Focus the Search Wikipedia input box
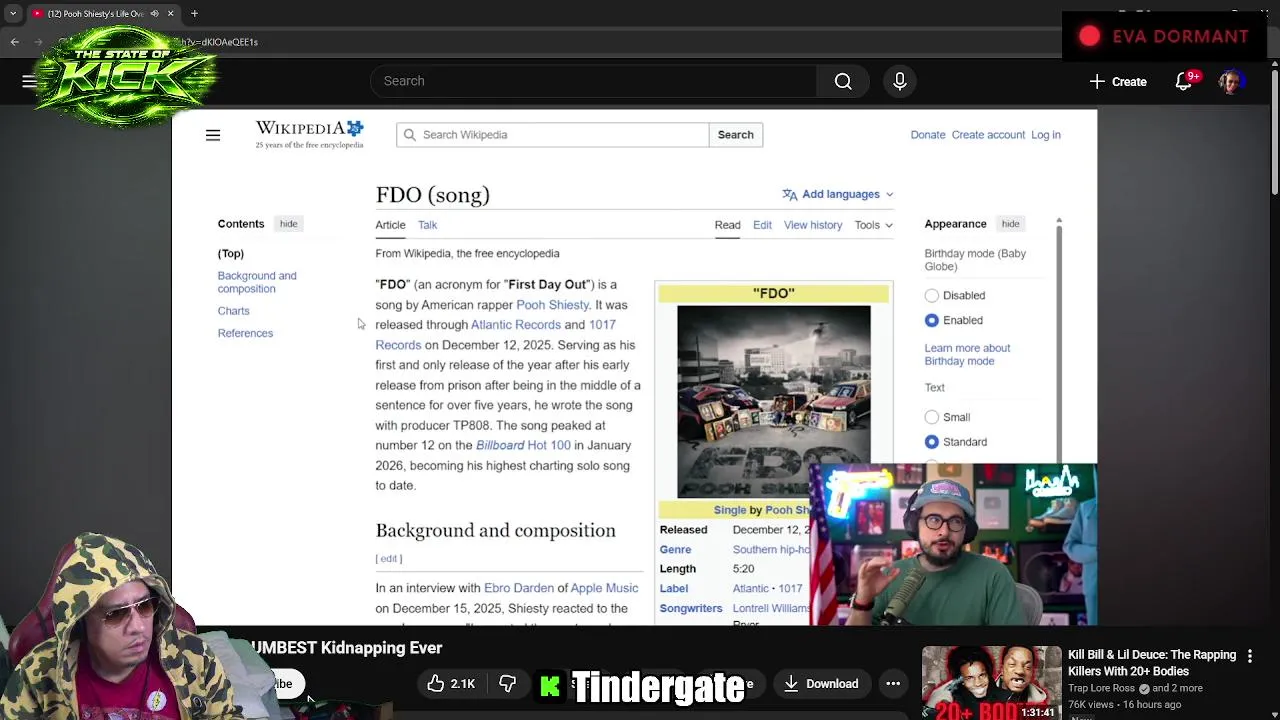Screen dimensions: 1280x720 tap(552, 135)
